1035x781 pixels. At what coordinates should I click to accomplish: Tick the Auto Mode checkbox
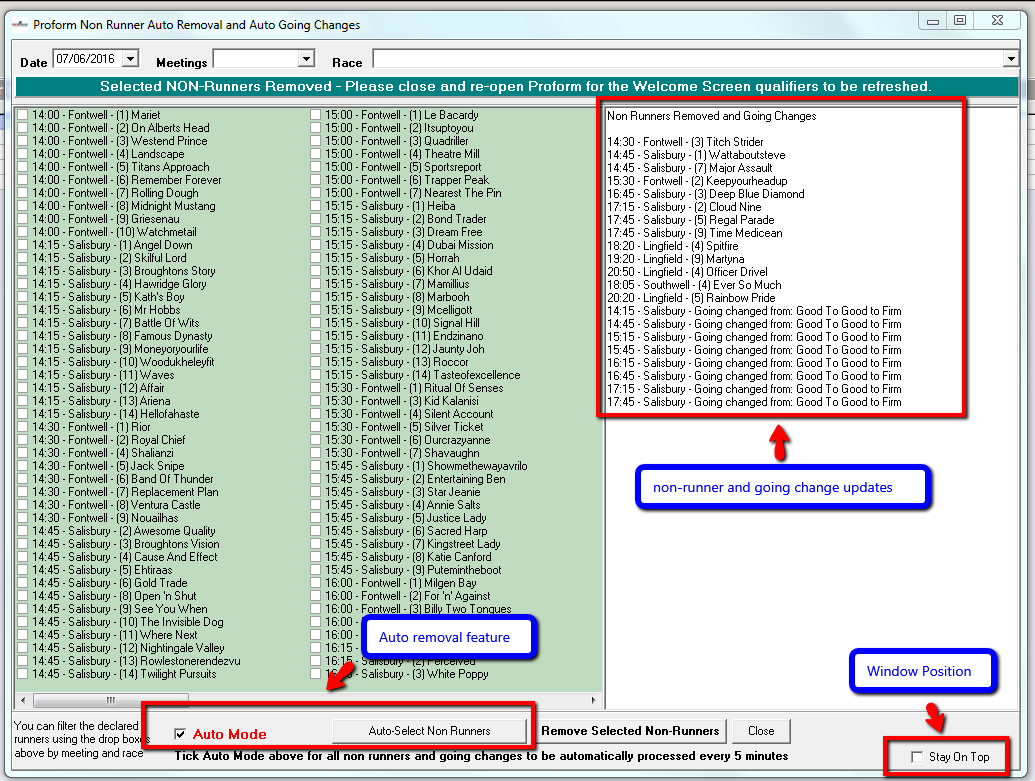[180, 734]
